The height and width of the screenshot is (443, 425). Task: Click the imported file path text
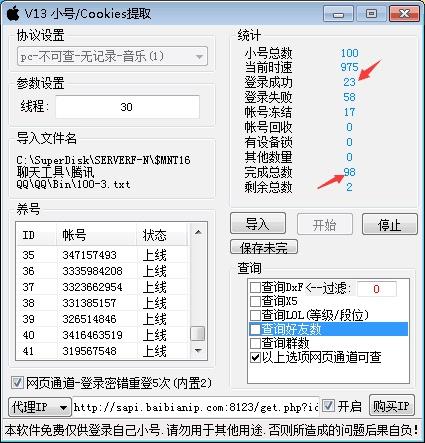coord(103,172)
